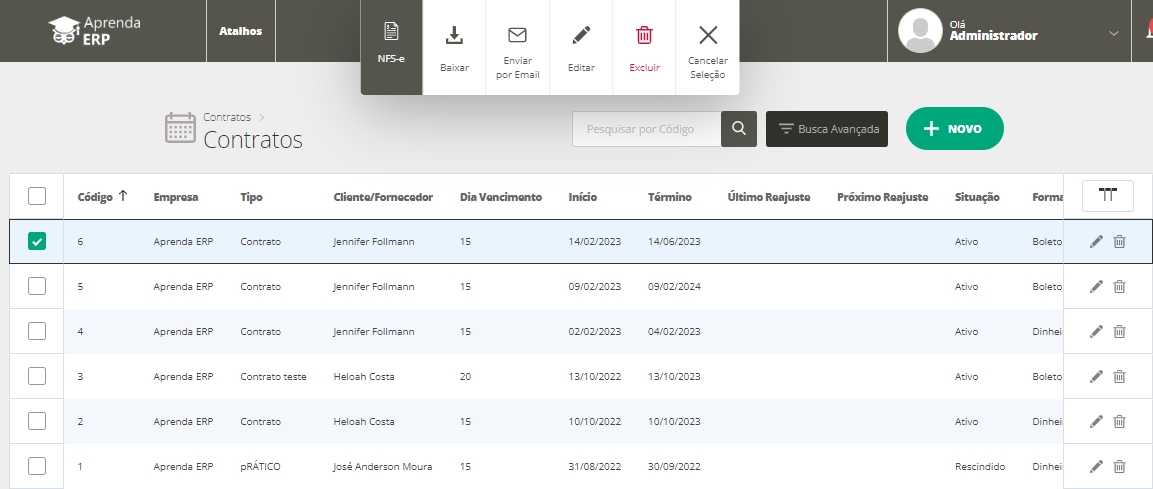Check the select-all header checkbox

(x=37, y=196)
